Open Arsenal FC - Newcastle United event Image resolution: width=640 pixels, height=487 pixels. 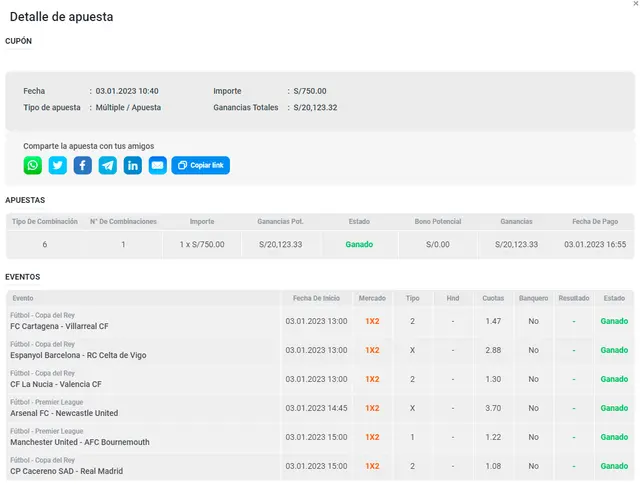coord(64,413)
